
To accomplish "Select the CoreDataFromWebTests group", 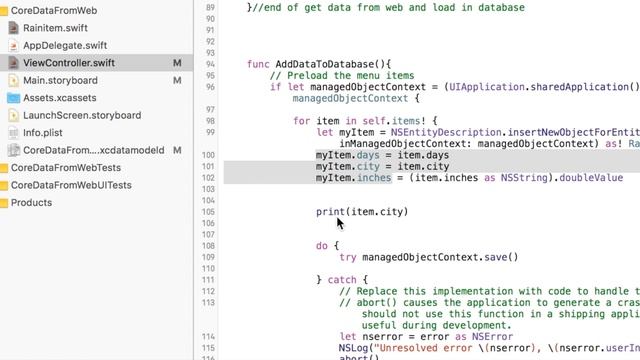I will (66, 168).
